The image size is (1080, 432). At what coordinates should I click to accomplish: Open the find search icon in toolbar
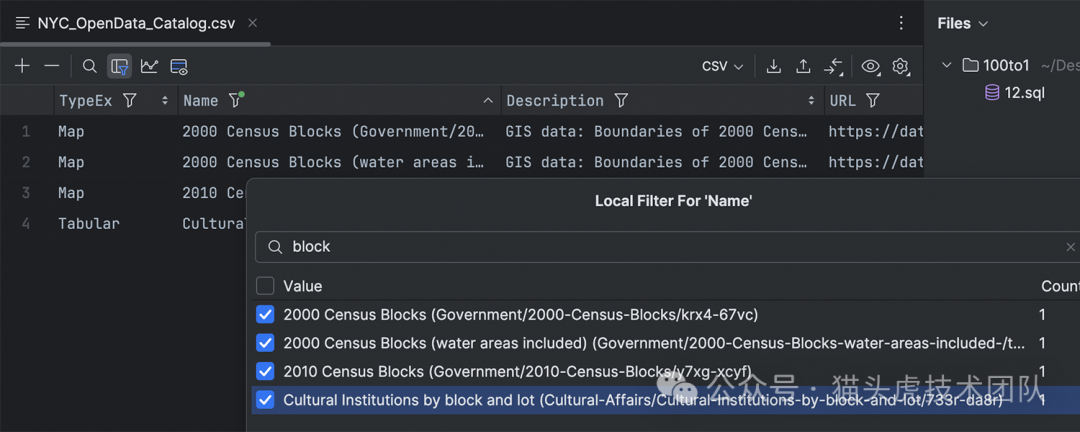click(x=90, y=66)
